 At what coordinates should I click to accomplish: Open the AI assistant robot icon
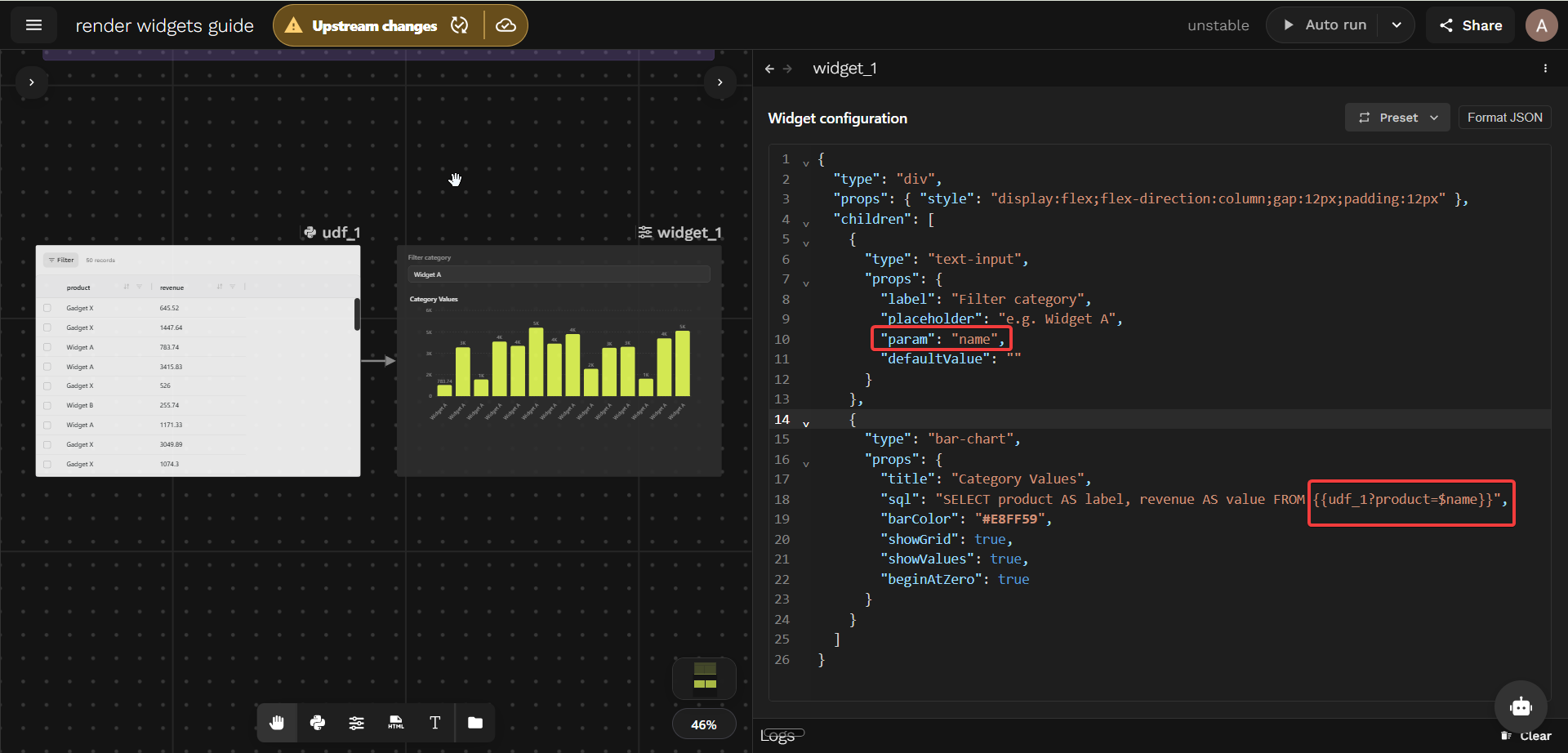(x=1521, y=706)
